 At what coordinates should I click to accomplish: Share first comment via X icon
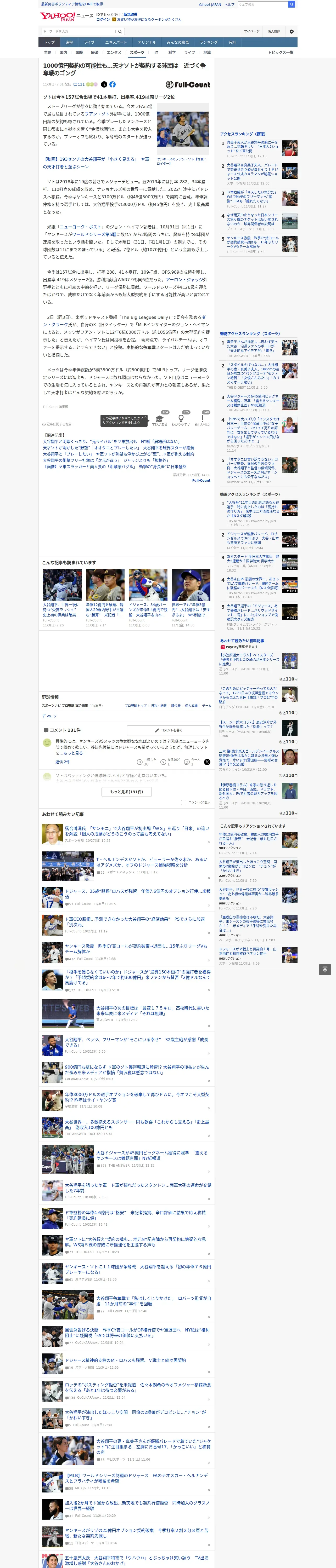[207, 762]
